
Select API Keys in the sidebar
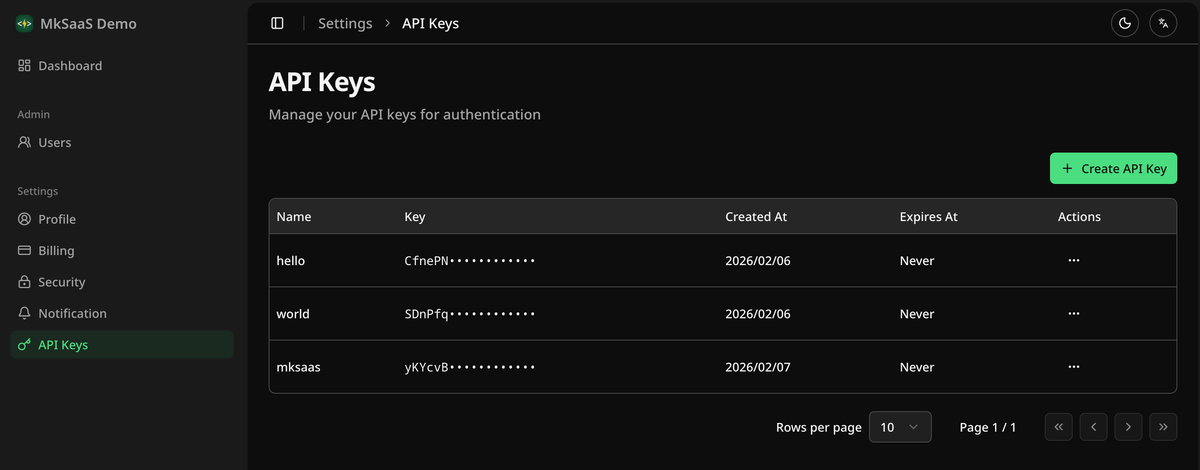[63, 345]
